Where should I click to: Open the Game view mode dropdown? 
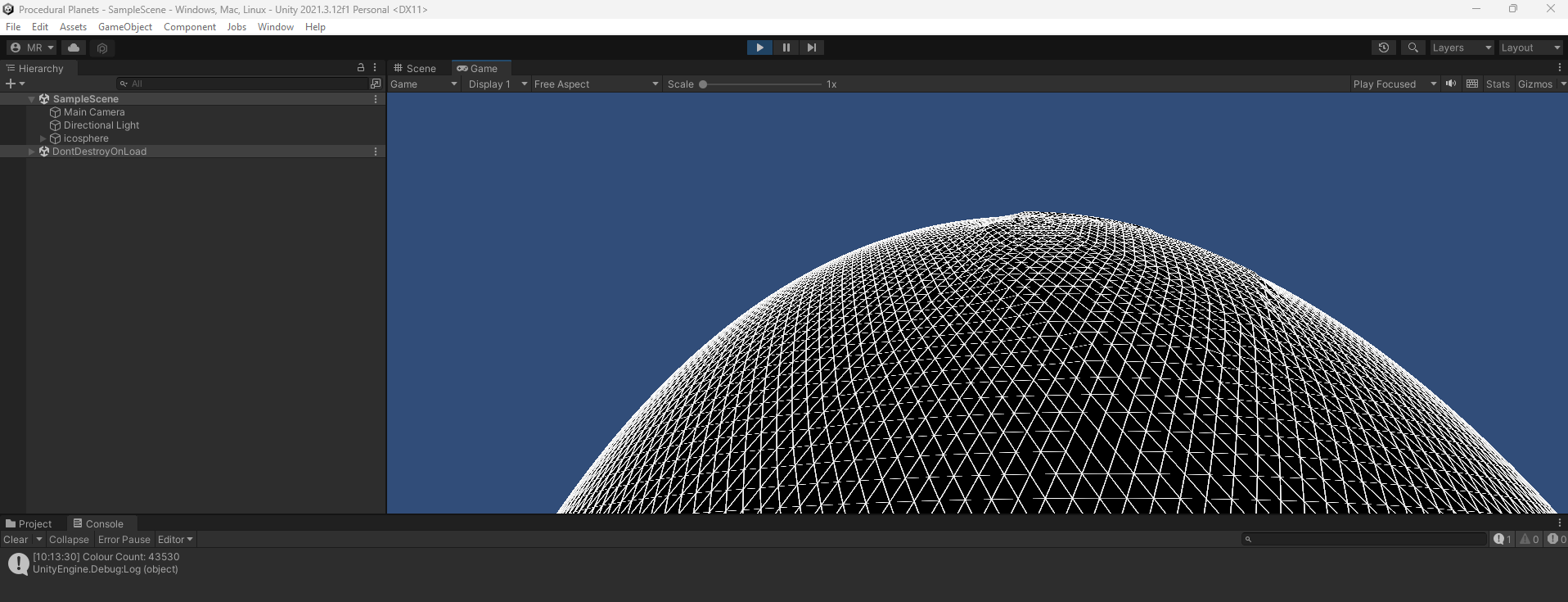pos(423,84)
